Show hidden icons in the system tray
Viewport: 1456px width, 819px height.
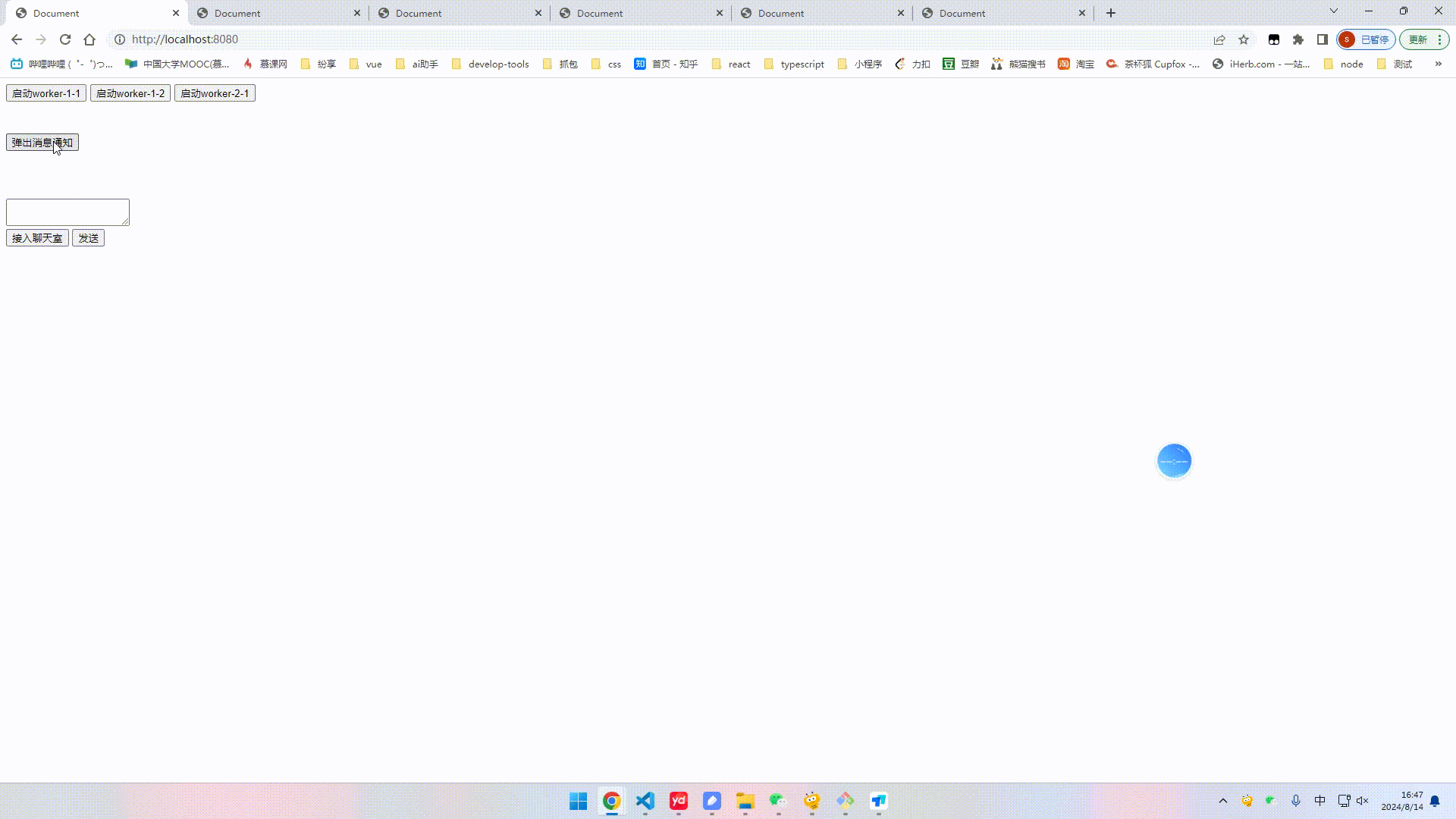pyautogui.click(x=1222, y=800)
